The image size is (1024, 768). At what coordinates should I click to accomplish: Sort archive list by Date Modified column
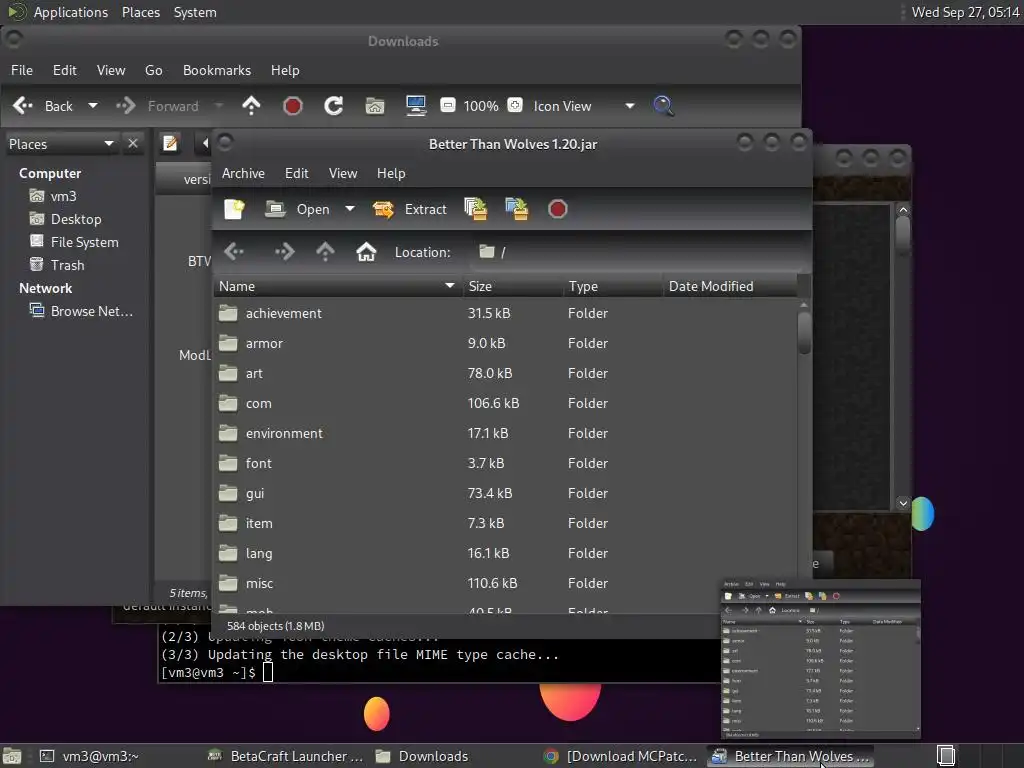coord(730,286)
